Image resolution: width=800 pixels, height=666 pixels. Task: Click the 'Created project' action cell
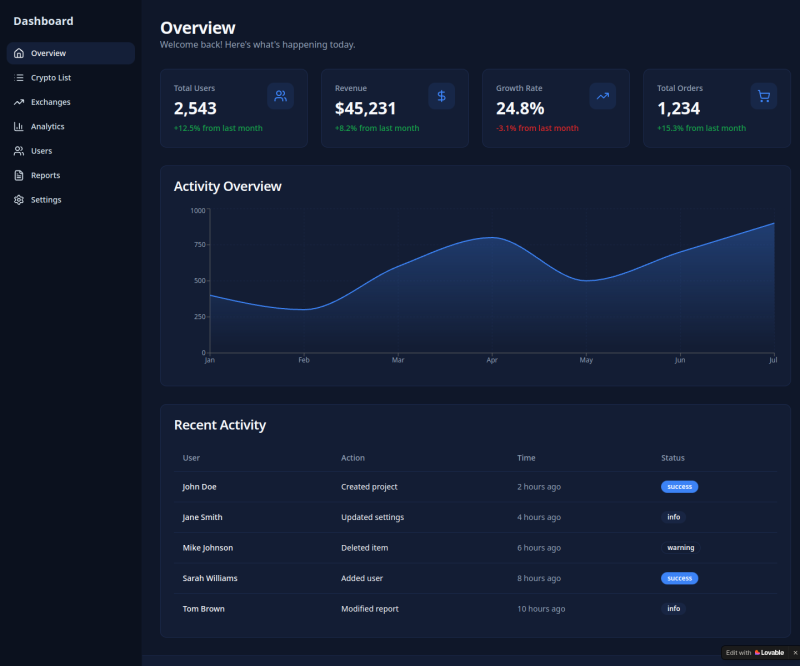tap(369, 487)
